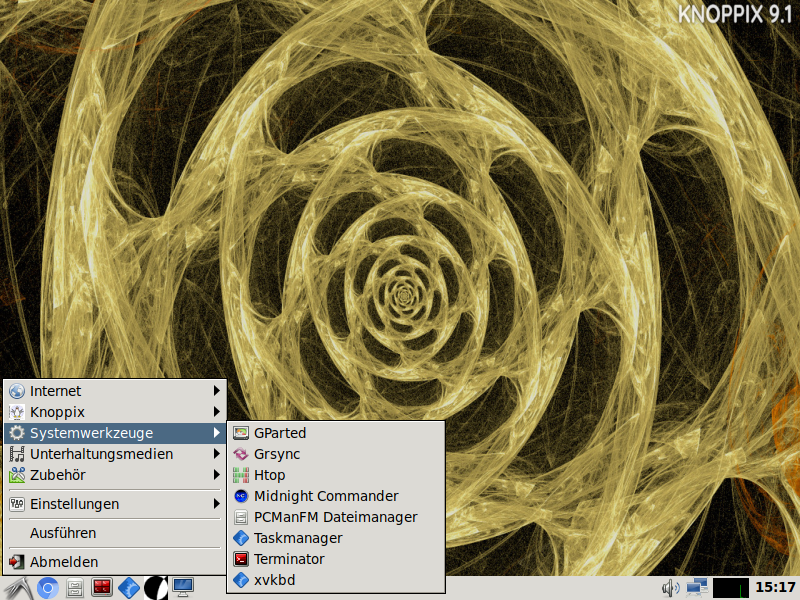
Task: Expand the Internet submenu arrow
Action: [x=216, y=391]
